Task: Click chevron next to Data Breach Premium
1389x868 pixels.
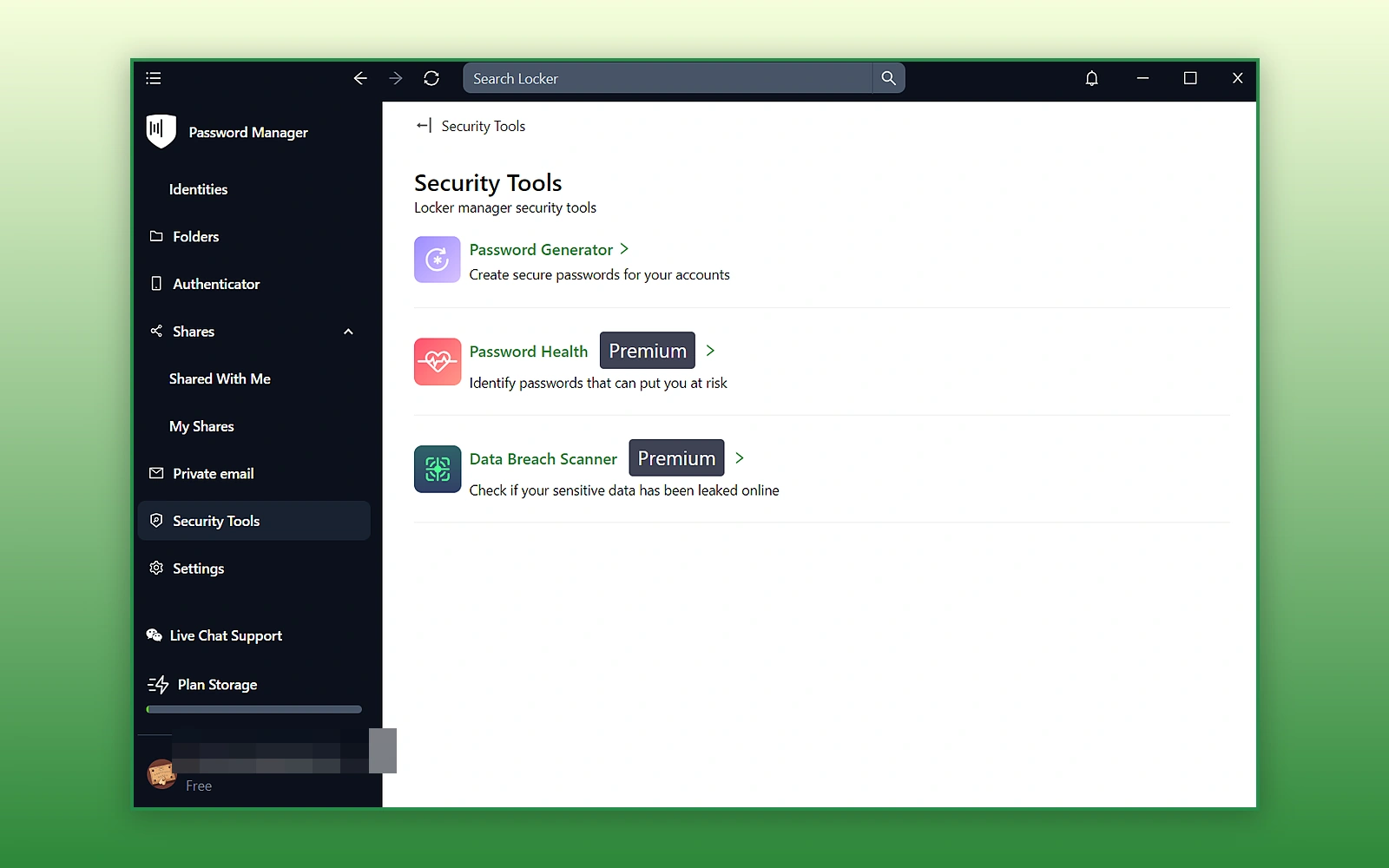Action: 740,458
